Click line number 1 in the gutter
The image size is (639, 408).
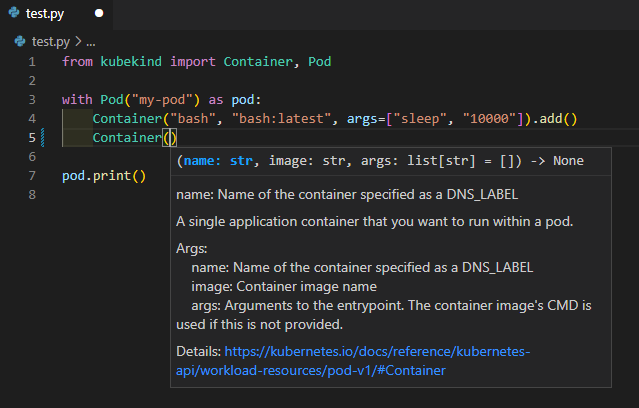(x=32, y=62)
